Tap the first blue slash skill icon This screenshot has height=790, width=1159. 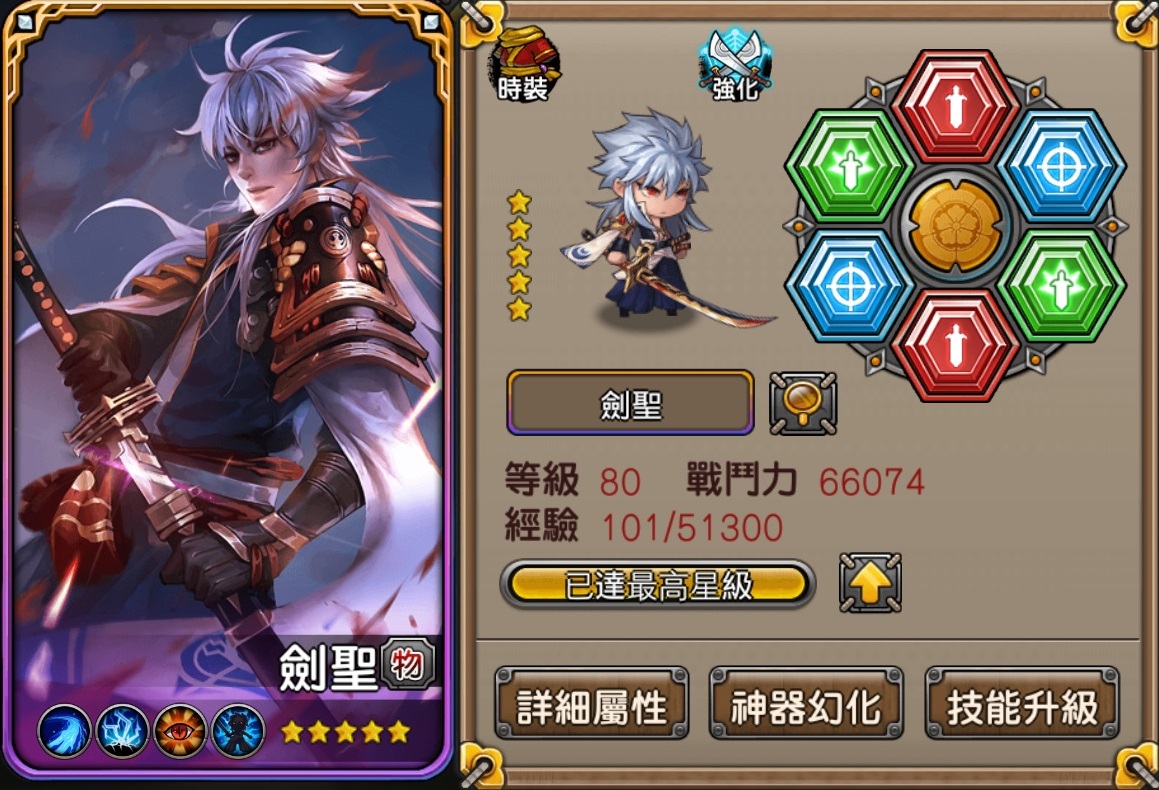[x=65, y=731]
